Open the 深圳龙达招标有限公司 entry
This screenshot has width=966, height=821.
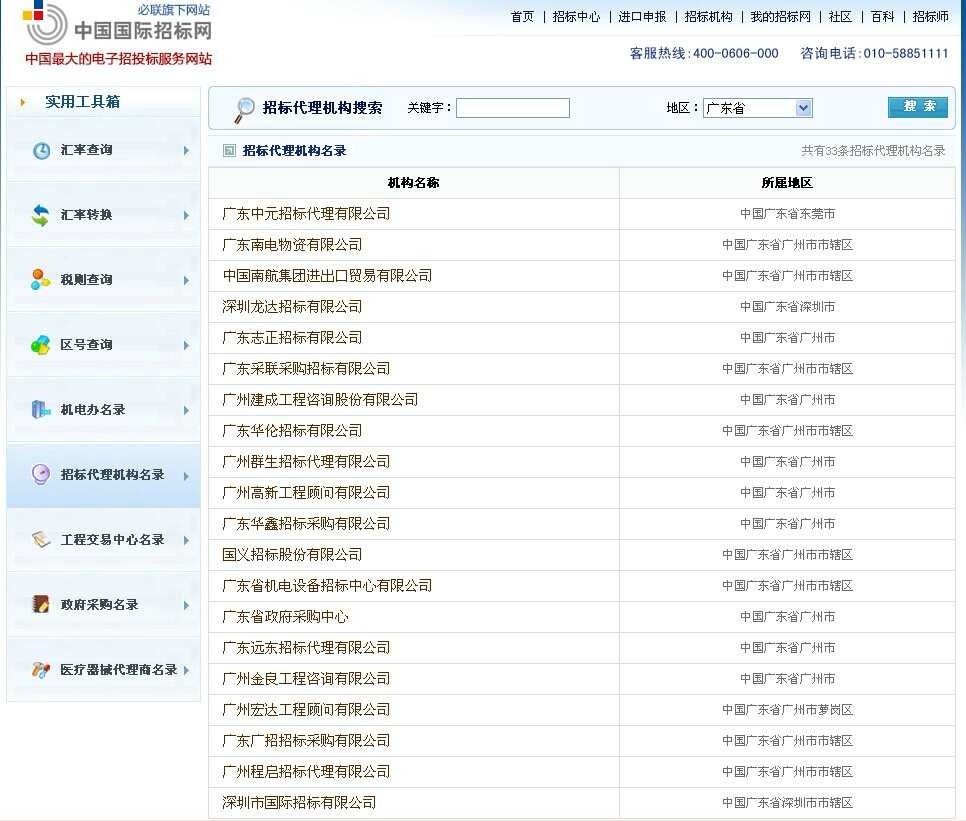pyautogui.click(x=292, y=307)
